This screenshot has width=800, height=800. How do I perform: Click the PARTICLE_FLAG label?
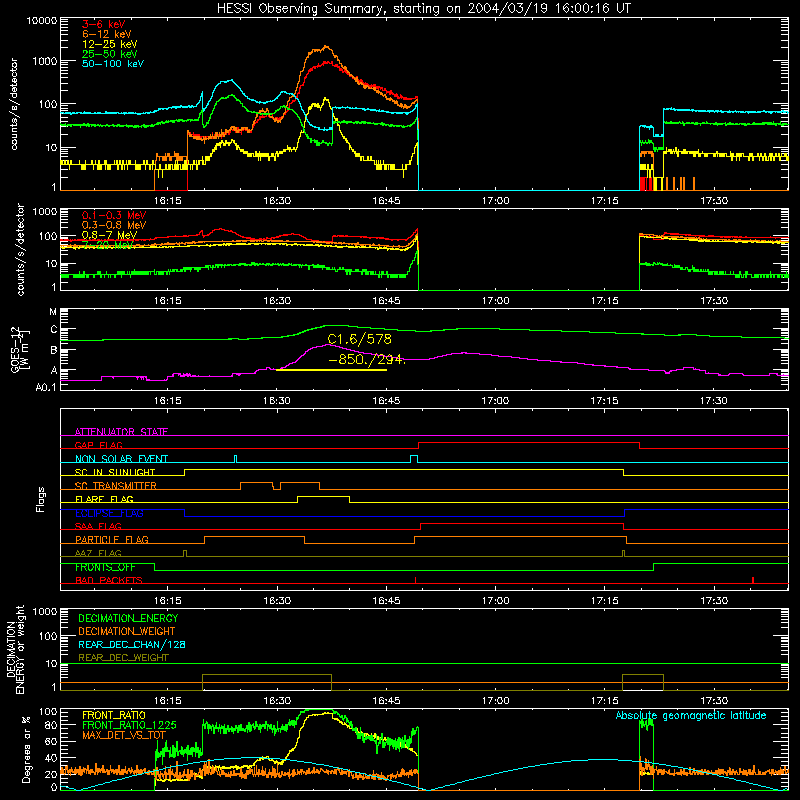[x=112, y=539]
